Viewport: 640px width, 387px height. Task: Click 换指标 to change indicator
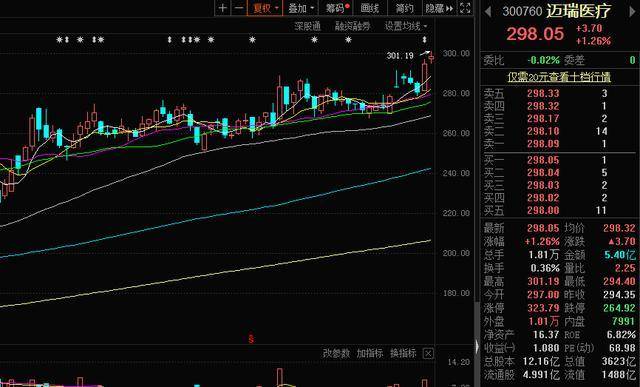click(403, 353)
